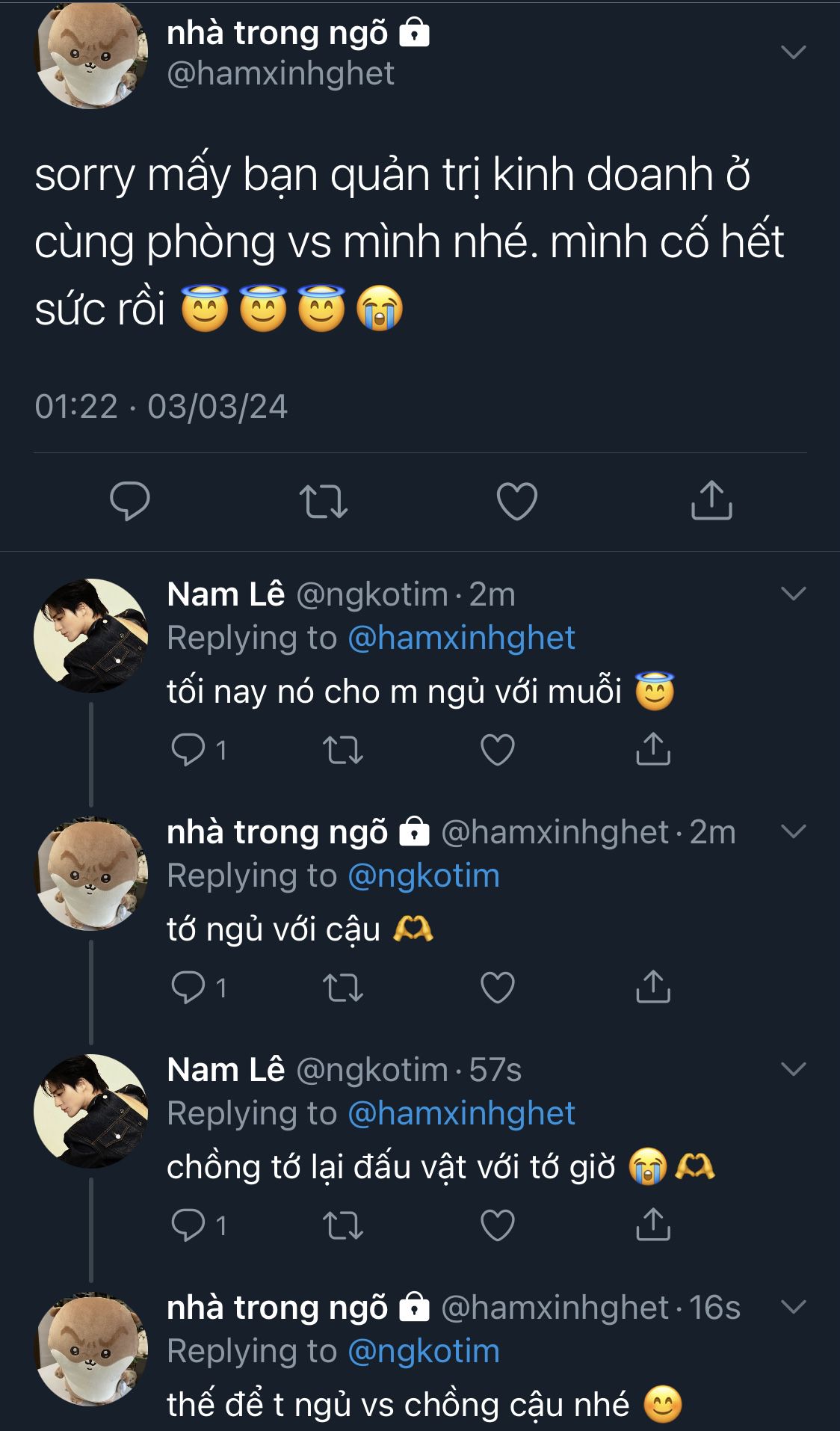Retweet the "tớ ngủ với cậu" reply
This screenshot has height=1431, width=840.
pyautogui.click(x=343, y=988)
